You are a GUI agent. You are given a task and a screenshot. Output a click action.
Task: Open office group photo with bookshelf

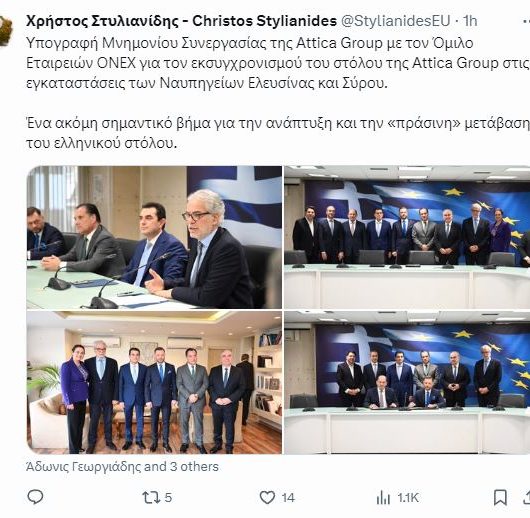[x=154, y=382]
